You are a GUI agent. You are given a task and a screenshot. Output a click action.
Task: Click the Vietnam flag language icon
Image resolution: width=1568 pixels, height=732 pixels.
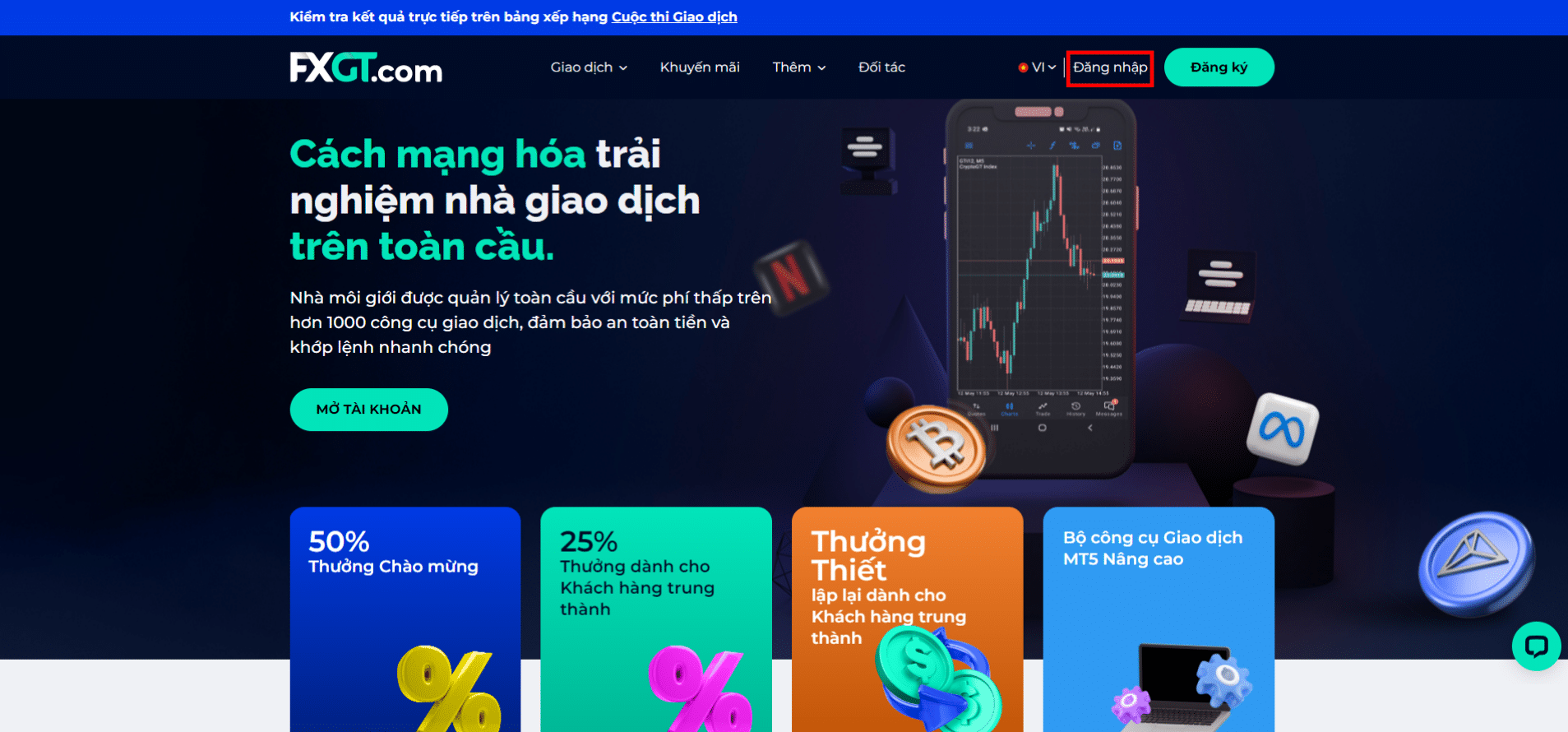[x=1023, y=67]
